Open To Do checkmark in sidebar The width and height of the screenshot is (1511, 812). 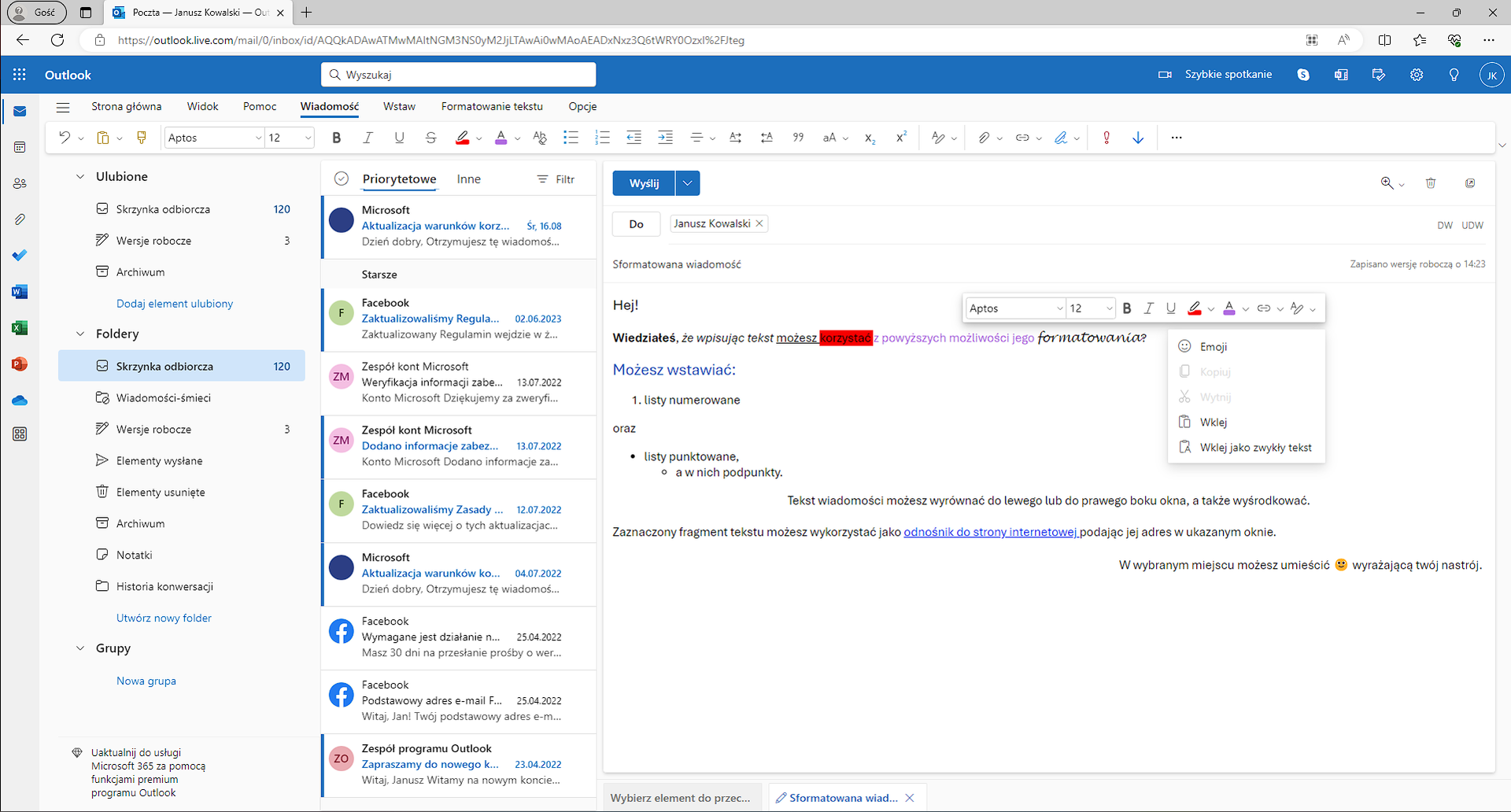pos(20,255)
